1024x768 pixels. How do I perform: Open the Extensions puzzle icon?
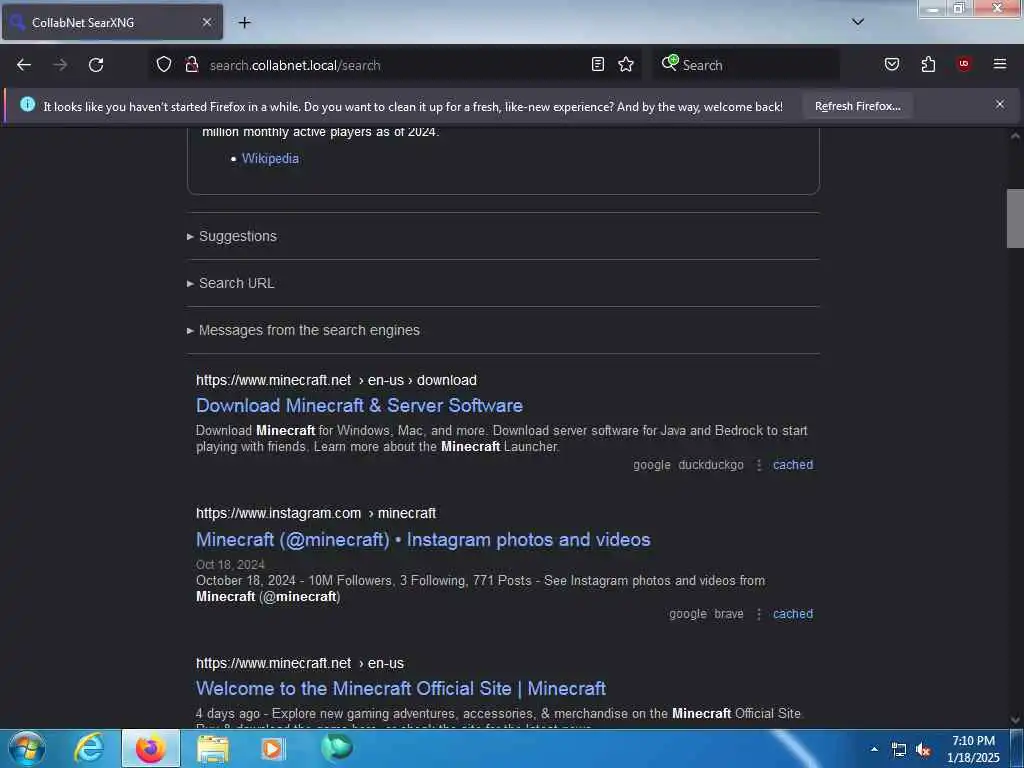click(x=928, y=64)
